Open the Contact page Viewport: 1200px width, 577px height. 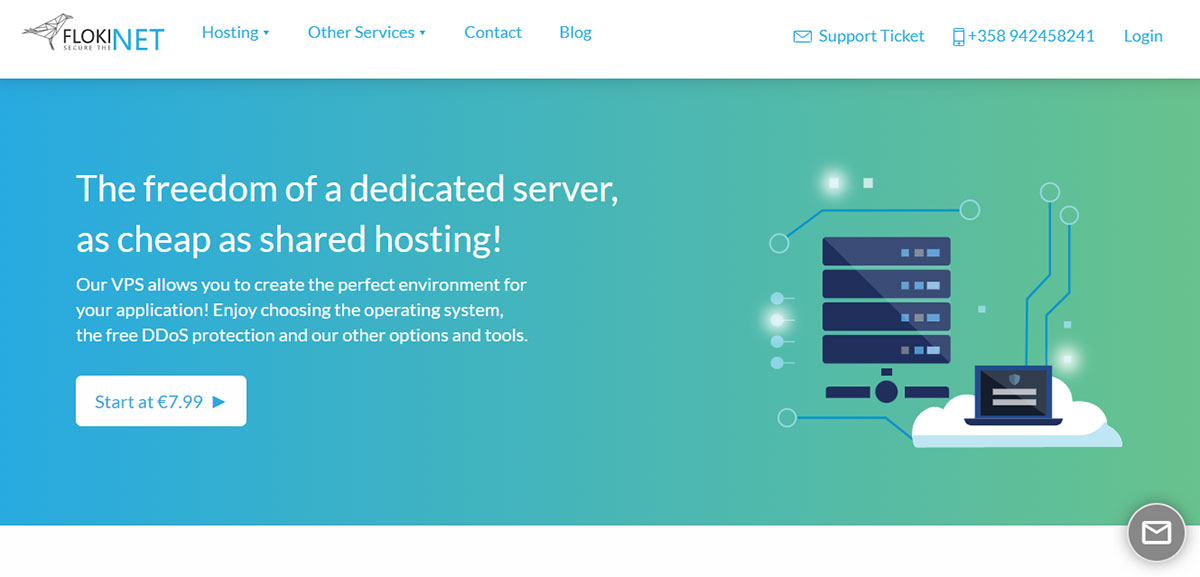click(493, 32)
